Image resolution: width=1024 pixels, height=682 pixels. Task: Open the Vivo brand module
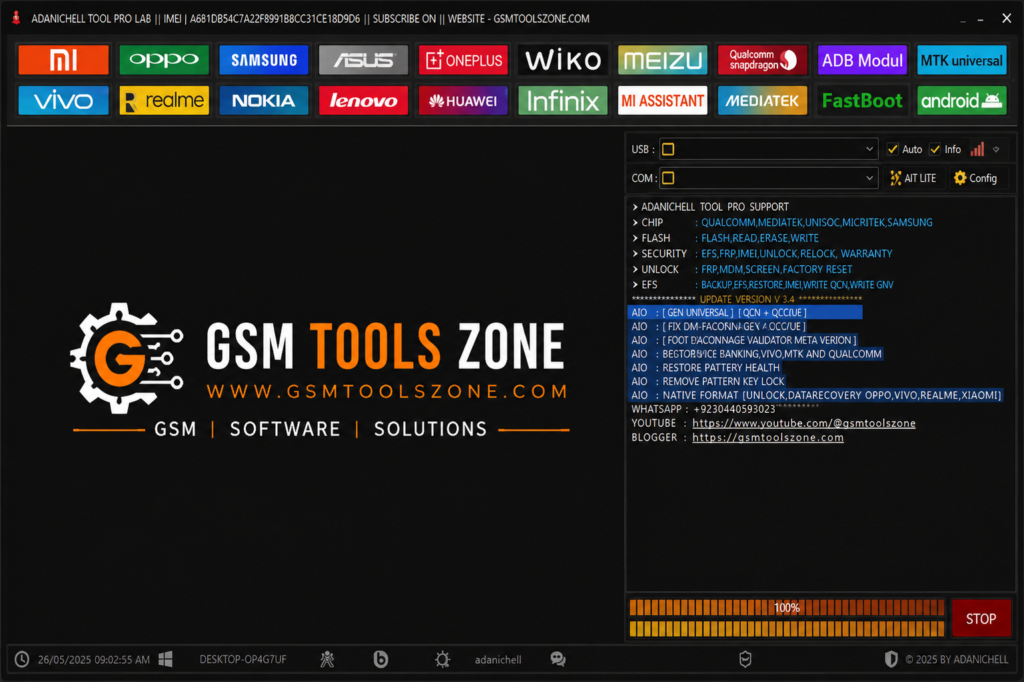[63, 101]
